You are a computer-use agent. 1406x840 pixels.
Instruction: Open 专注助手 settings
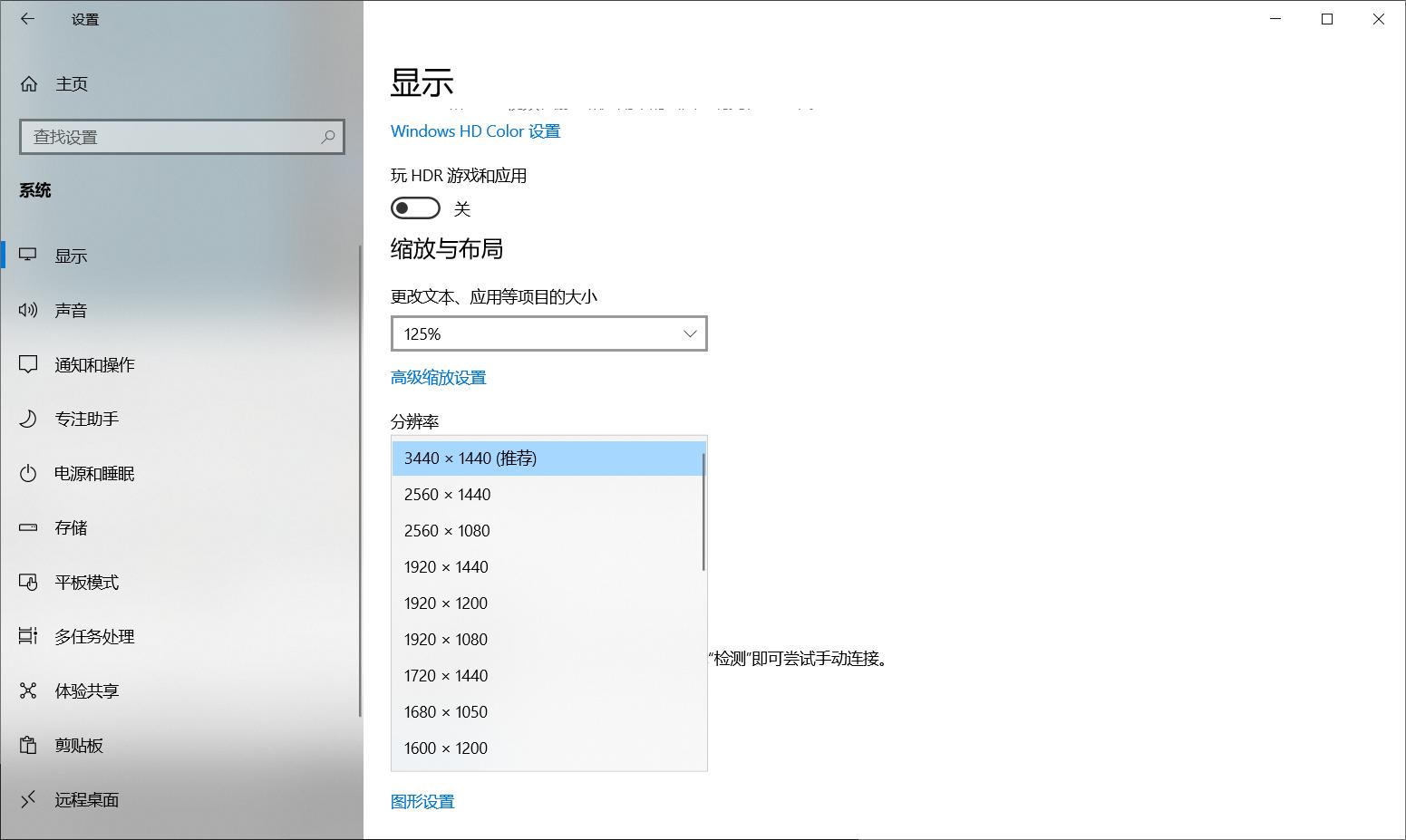click(x=86, y=419)
